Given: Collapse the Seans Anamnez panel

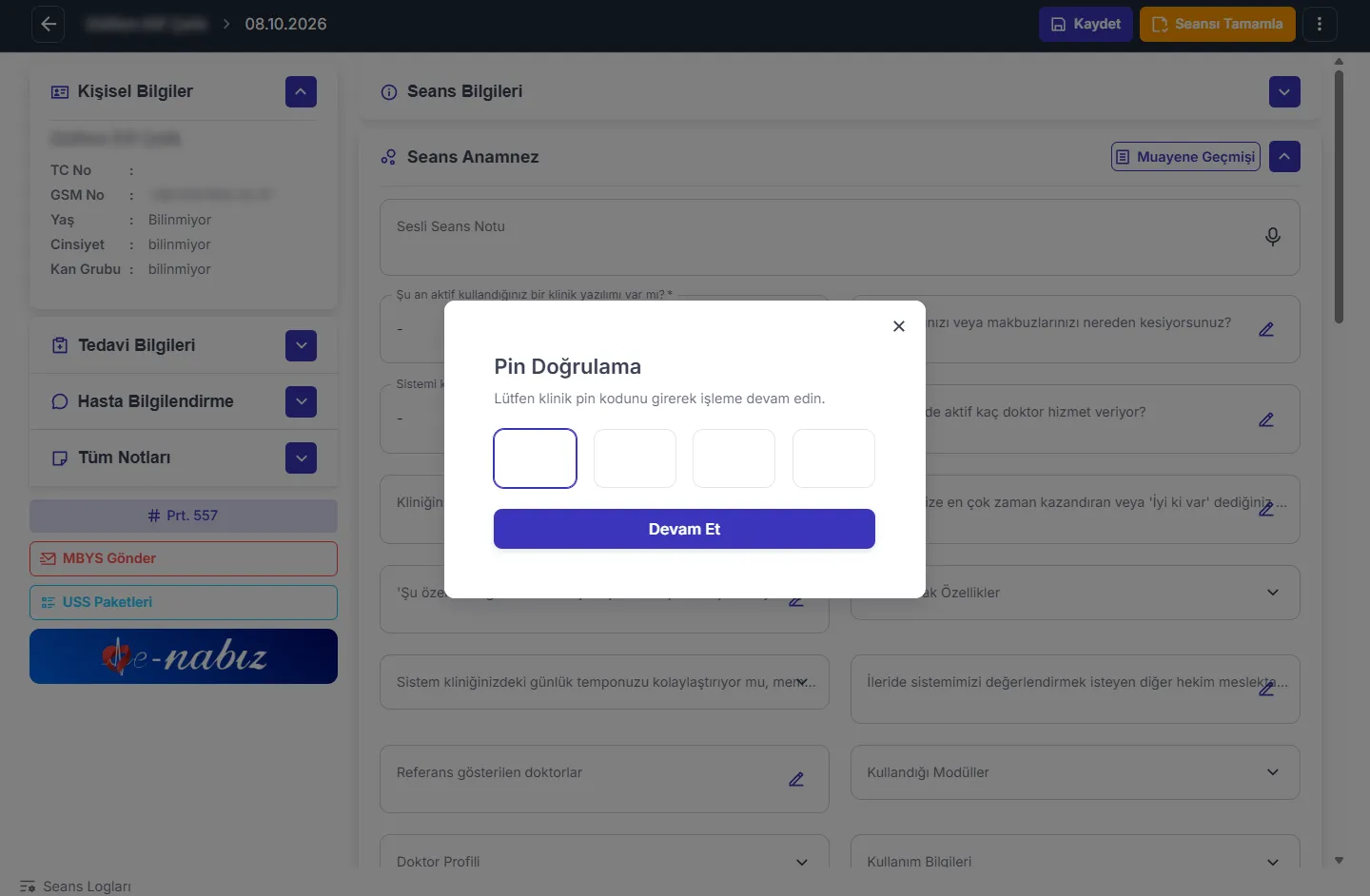Looking at the screenshot, I should pyautogui.click(x=1284, y=157).
